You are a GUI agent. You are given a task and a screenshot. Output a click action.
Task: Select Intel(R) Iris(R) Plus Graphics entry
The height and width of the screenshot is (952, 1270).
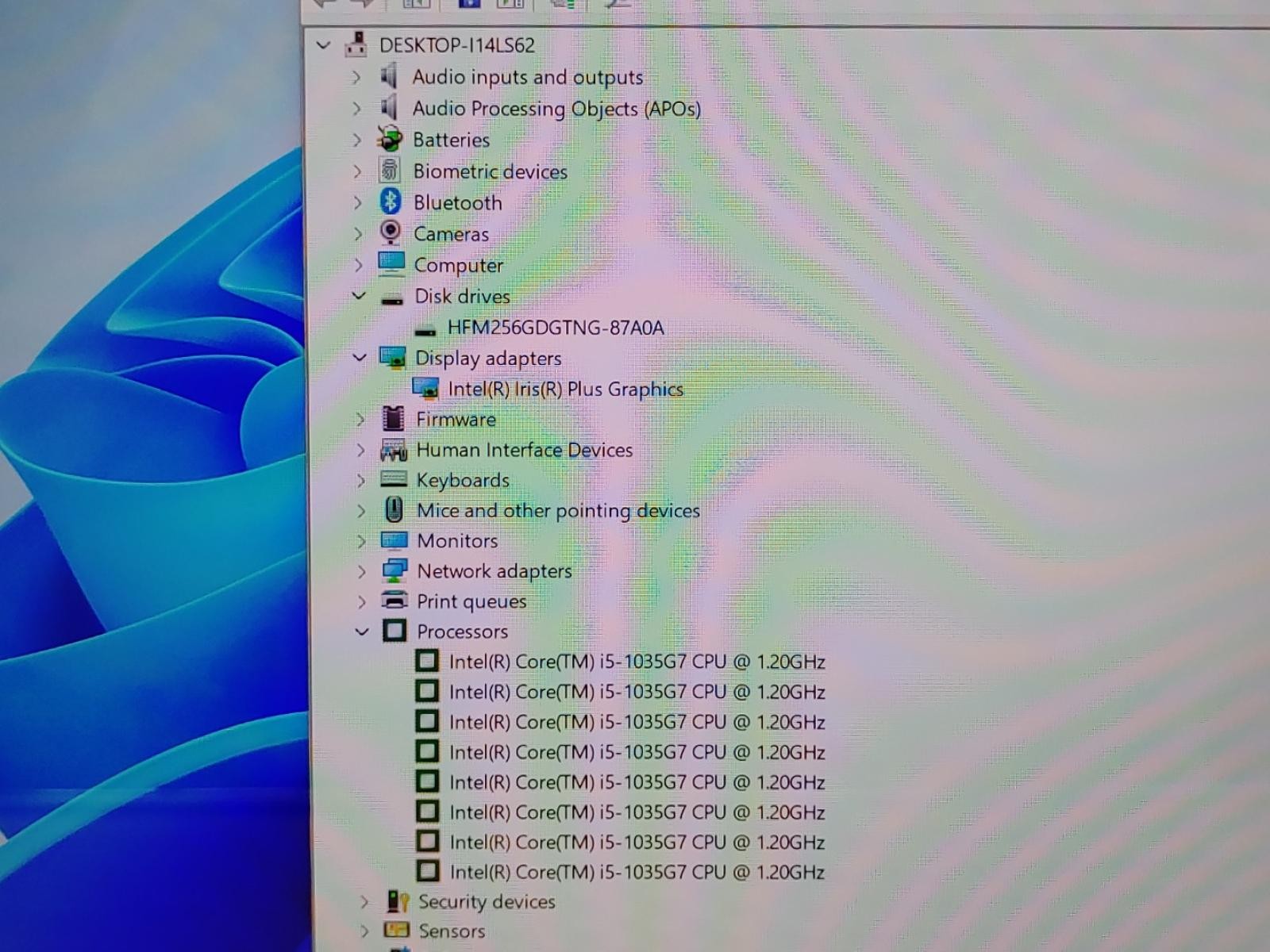[566, 389]
